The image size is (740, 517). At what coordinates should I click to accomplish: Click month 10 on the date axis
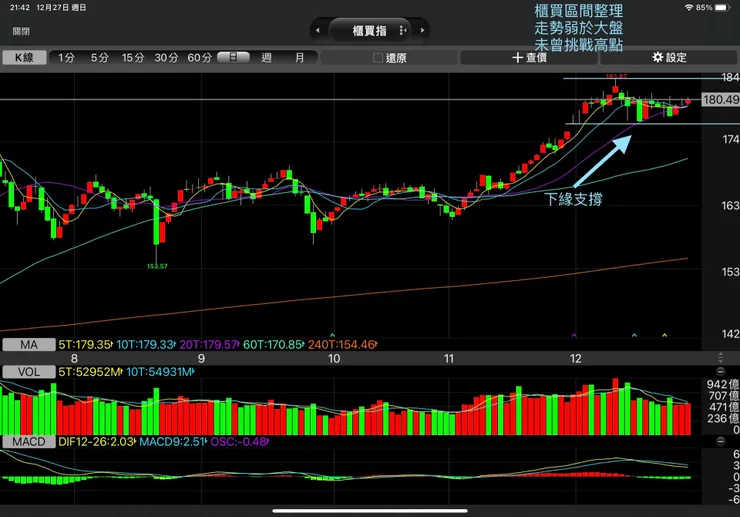334,358
